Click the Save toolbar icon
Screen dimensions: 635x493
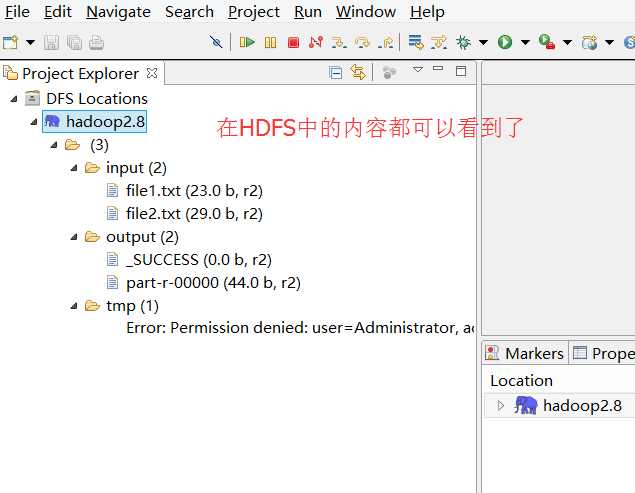[x=51, y=43]
